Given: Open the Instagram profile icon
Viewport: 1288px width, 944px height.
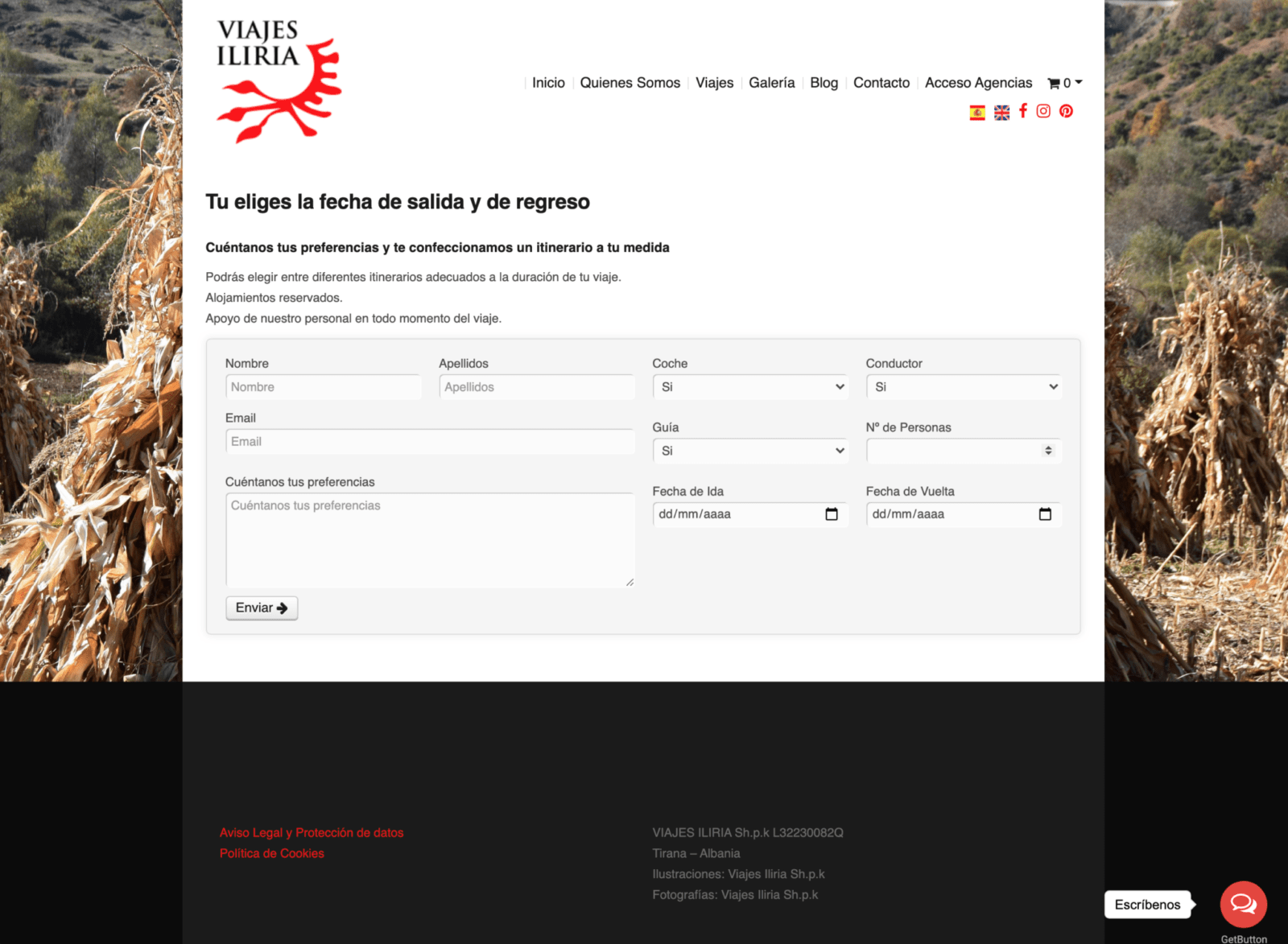Looking at the screenshot, I should click(1043, 111).
